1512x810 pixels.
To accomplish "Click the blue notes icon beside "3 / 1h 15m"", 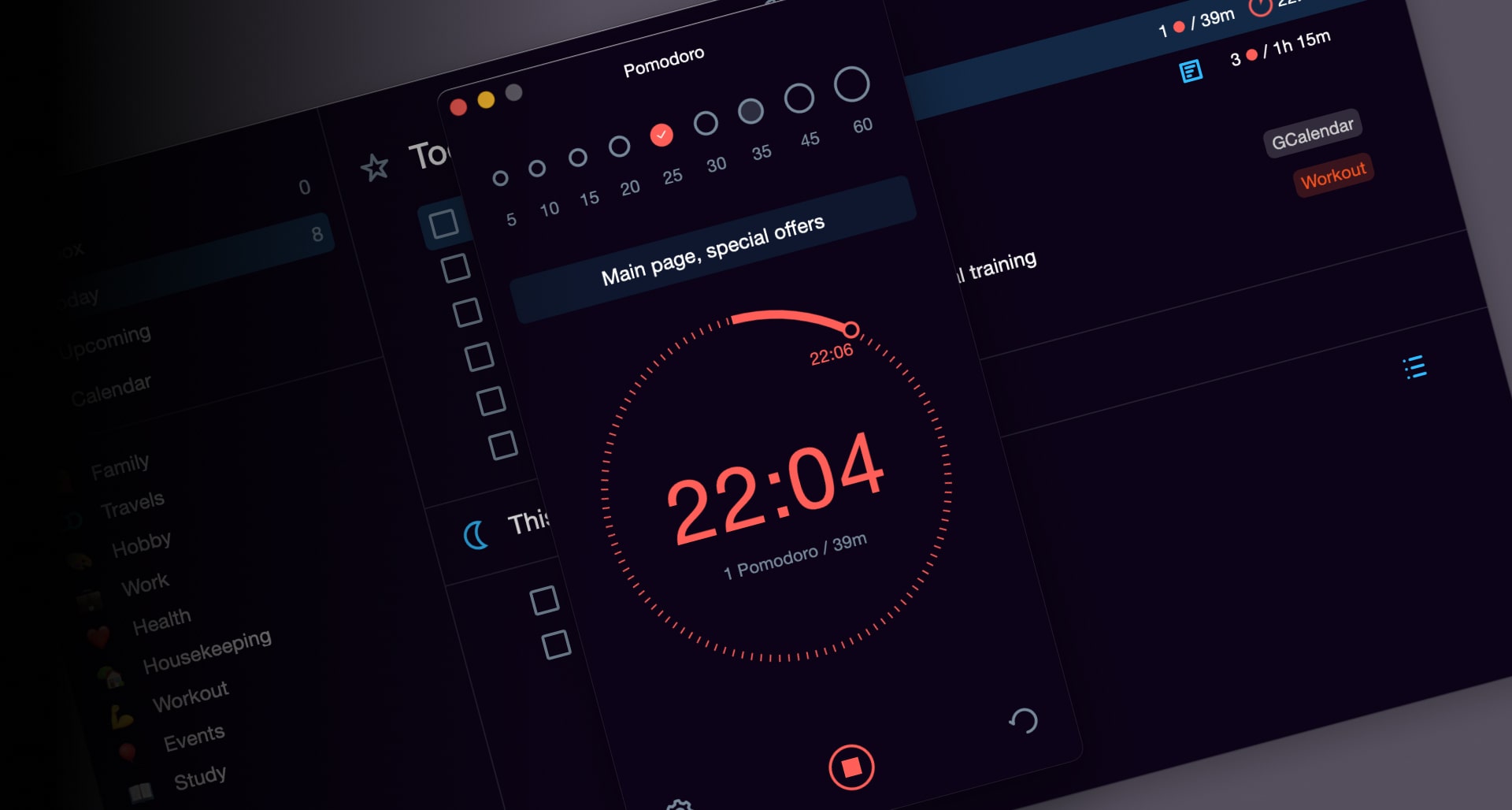I will tap(1191, 69).
